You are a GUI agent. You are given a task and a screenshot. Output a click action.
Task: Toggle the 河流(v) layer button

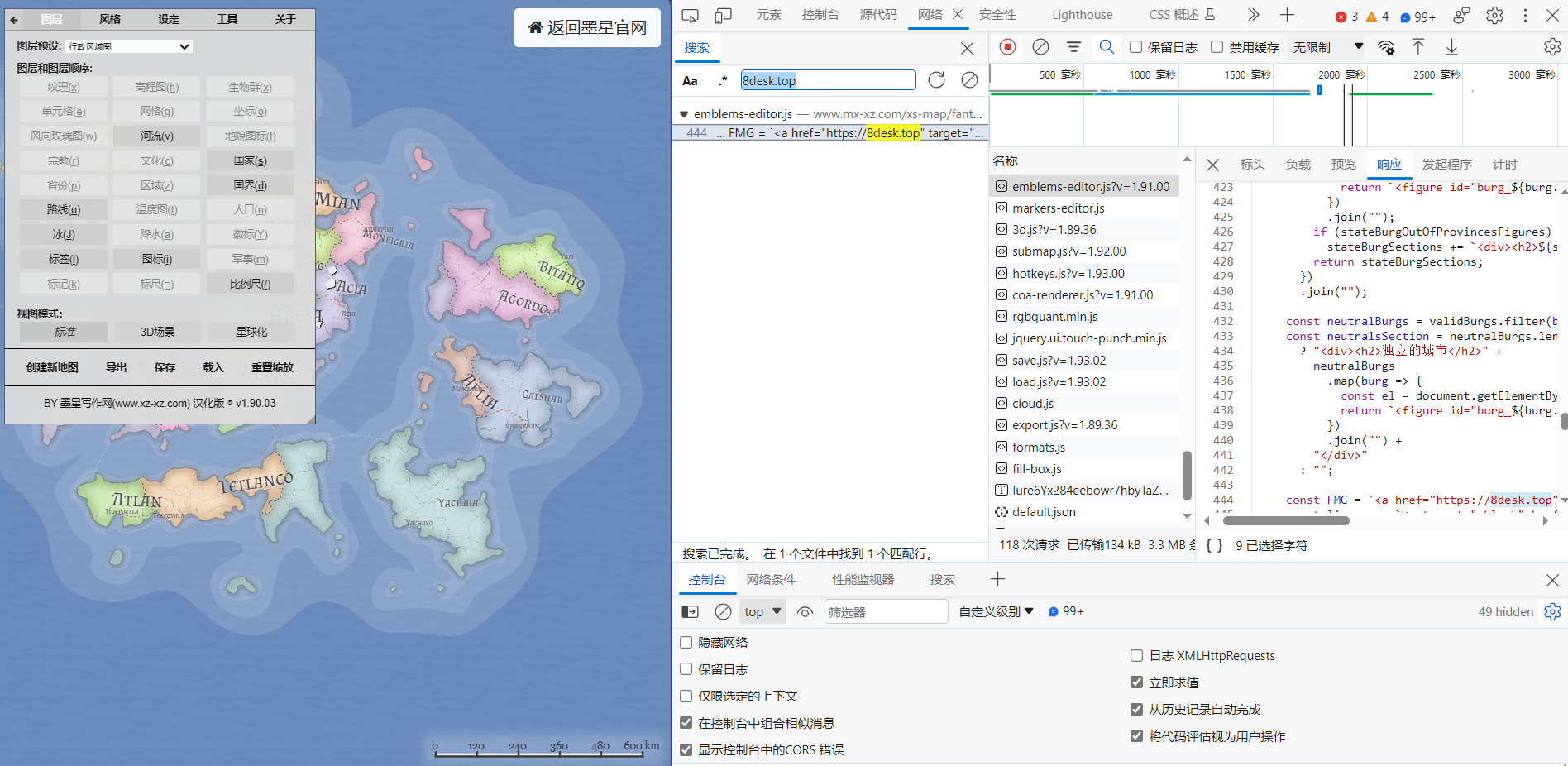157,136
